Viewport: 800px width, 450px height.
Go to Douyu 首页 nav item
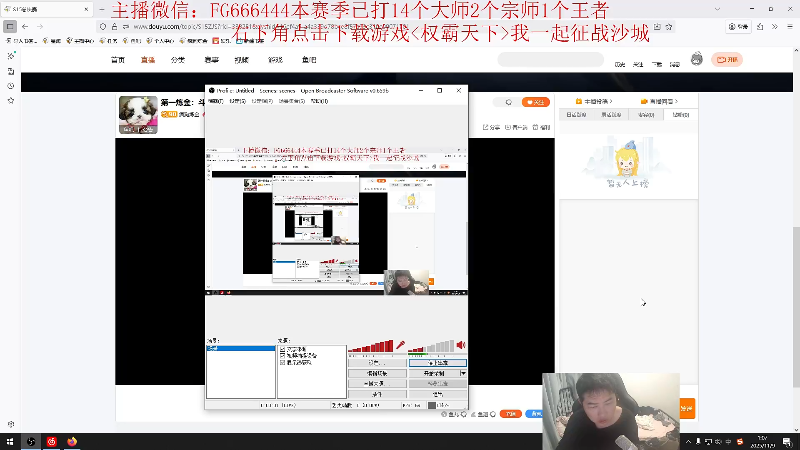[x=118, y=60]
